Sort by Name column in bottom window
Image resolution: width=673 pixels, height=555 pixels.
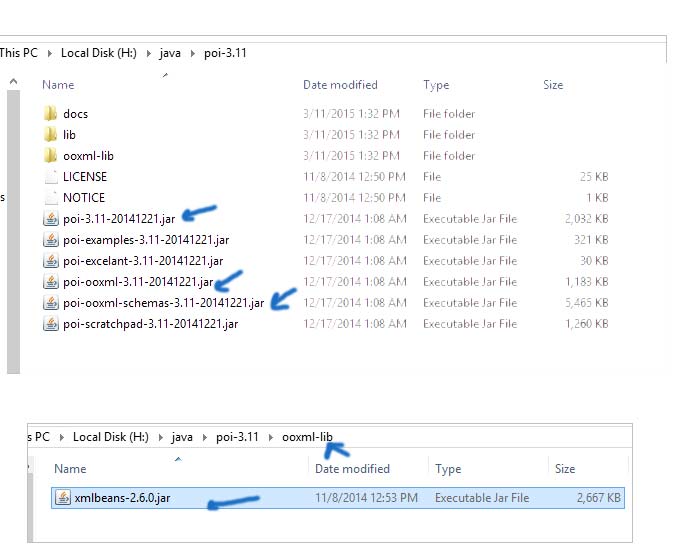pos(70,469)
